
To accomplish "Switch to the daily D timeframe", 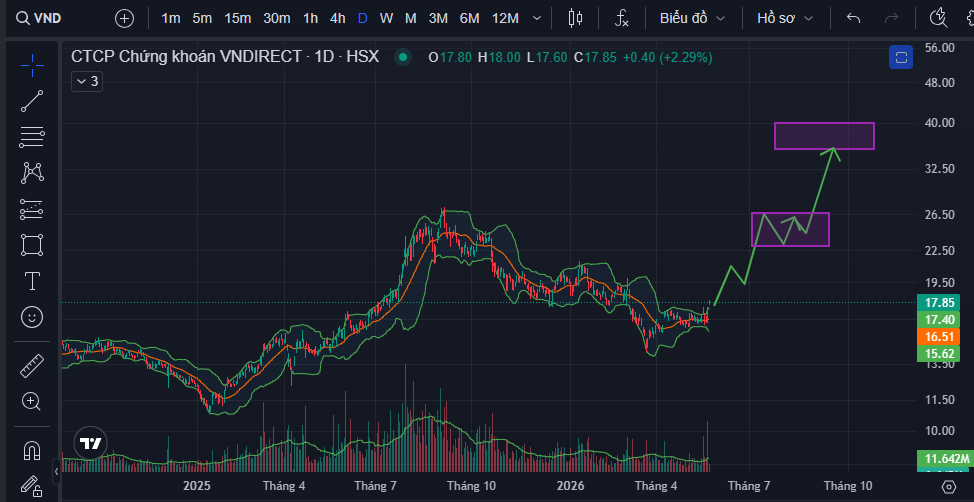I will [362, 19].
